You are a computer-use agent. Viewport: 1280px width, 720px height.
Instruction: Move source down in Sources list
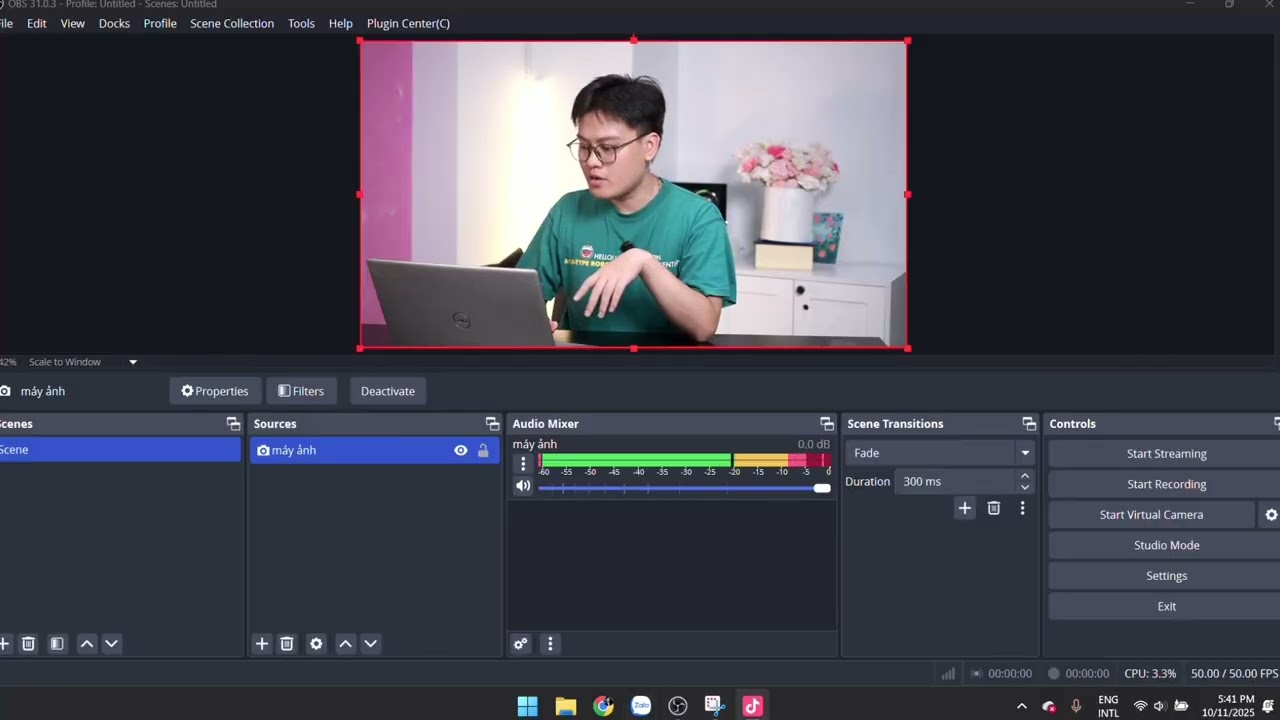point(371,644)
